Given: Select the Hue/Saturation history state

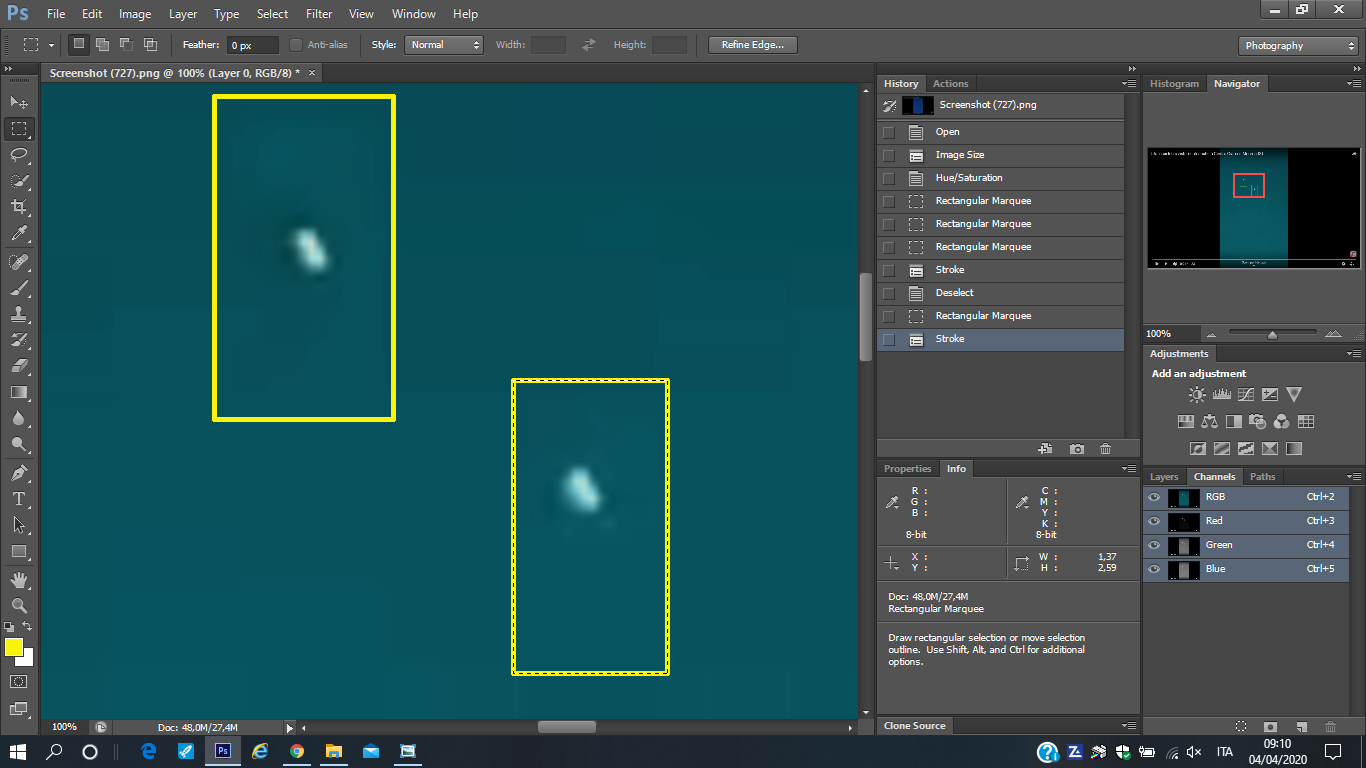Looking at the screenshot, I should point(968,178).
